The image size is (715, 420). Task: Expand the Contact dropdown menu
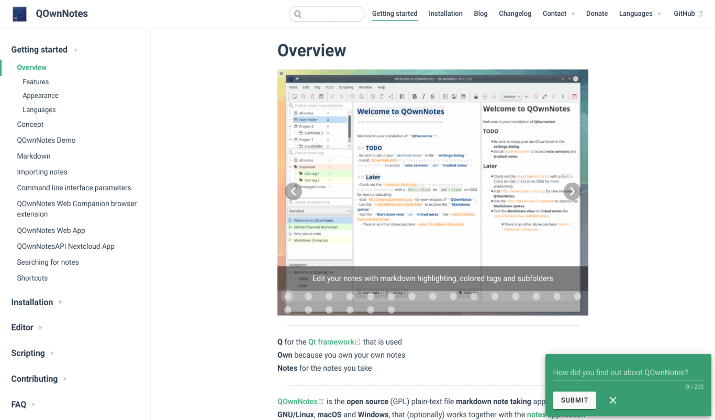tap(559, 14)
